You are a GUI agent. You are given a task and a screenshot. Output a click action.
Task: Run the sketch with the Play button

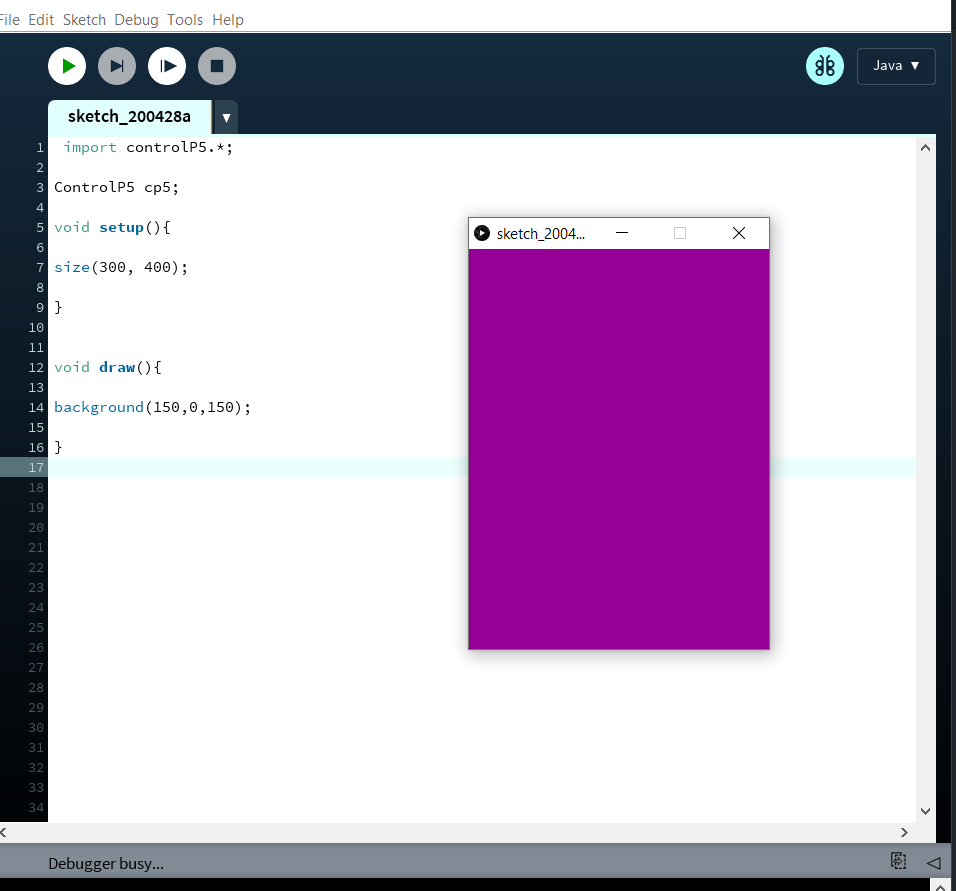pos(67,66)
